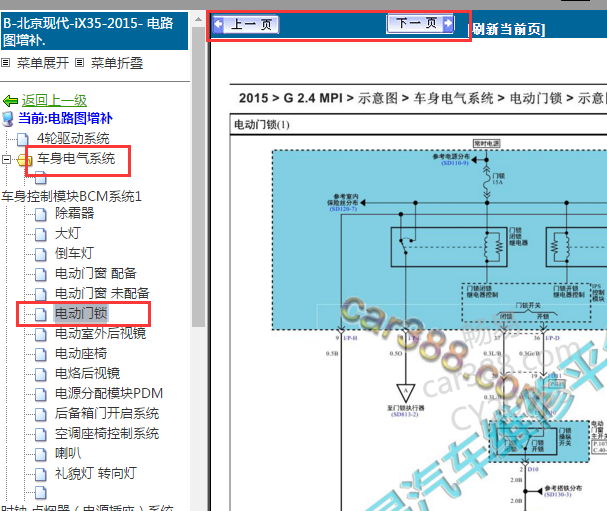Open the 除霜器 entry

(x=75, y=213)
